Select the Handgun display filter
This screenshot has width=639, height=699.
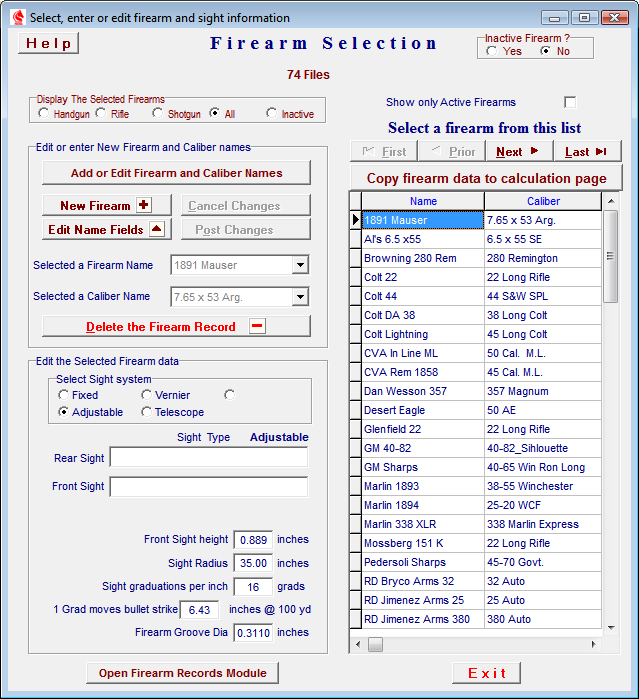pyautogui.click(x=45, y=114)
